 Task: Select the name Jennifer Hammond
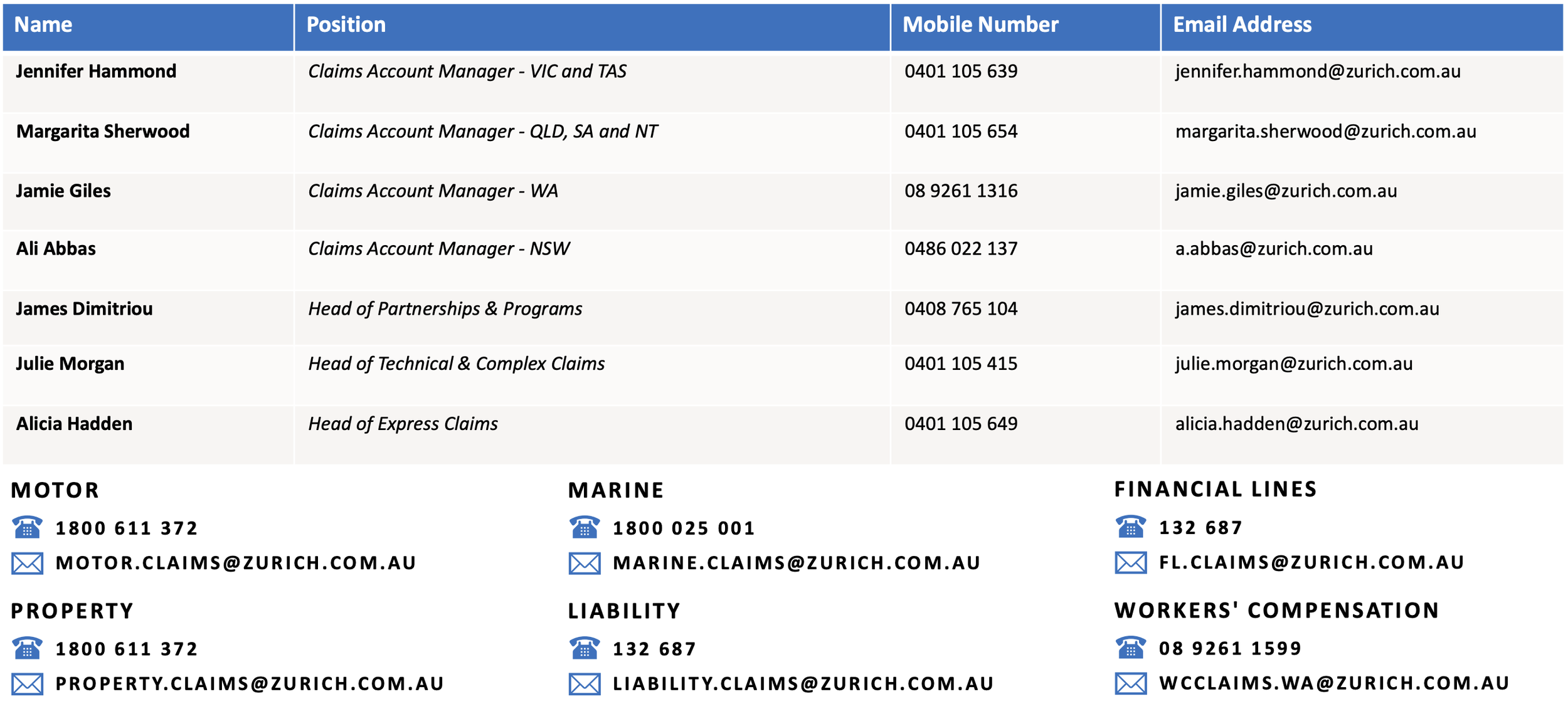click(x=96, y=71)
